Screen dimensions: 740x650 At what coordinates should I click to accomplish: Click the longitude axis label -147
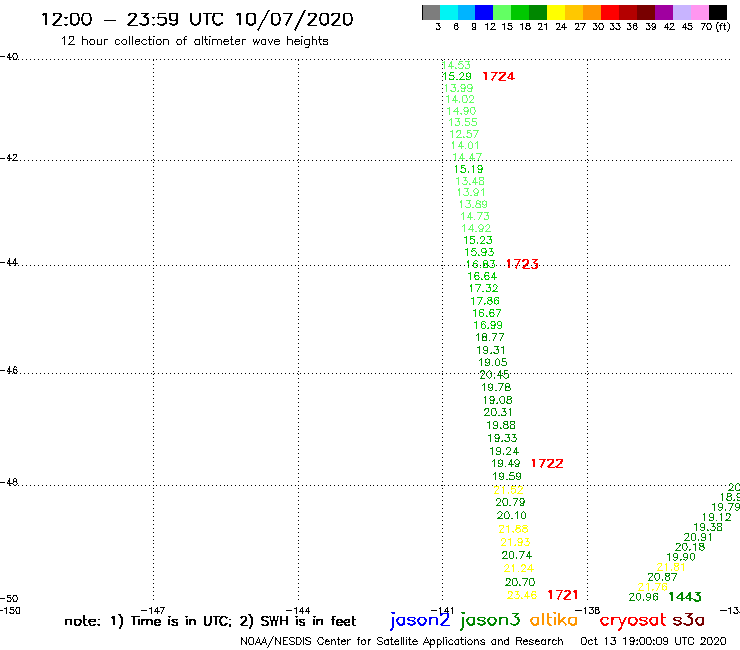152,611
